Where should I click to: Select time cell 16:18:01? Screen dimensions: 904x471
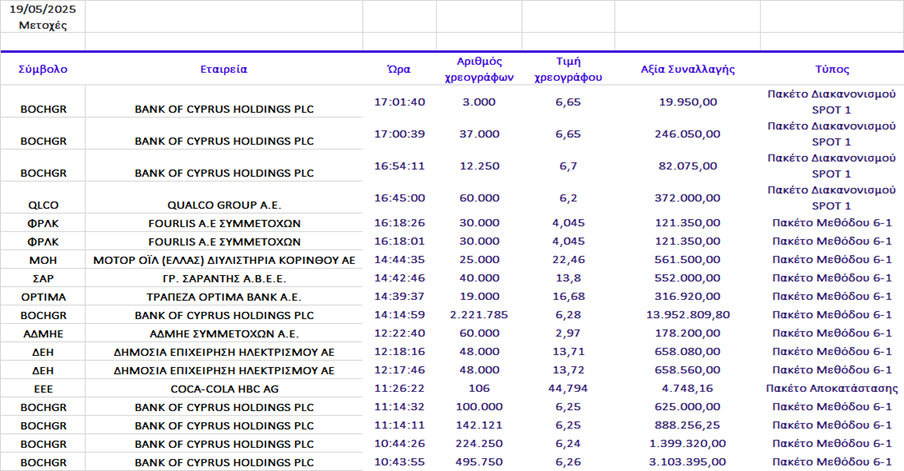tap(400, 241)
